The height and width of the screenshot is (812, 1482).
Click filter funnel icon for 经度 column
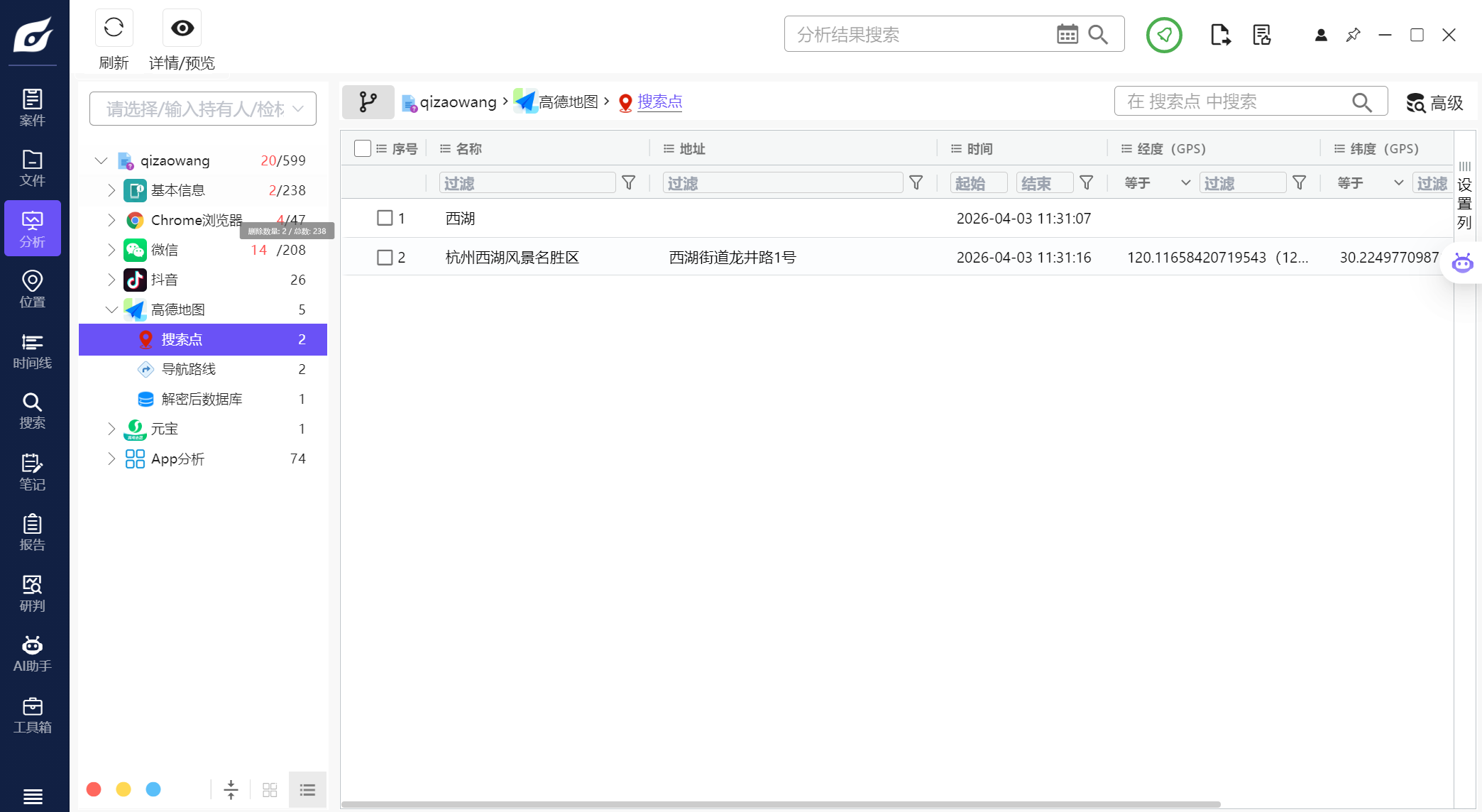pyautogui.click(x=1299, y=183)
